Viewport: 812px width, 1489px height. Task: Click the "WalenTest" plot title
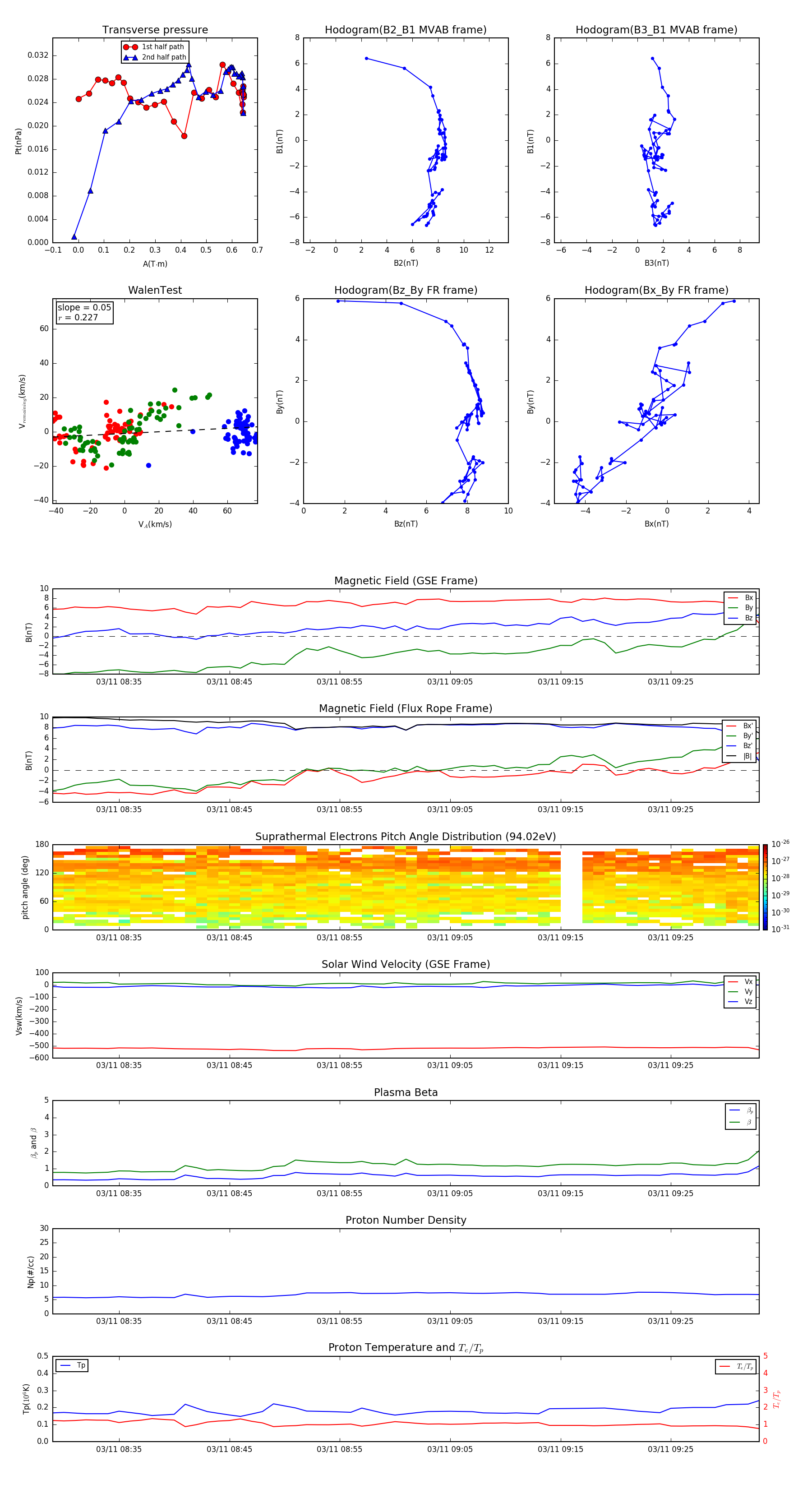click(155, 290)
